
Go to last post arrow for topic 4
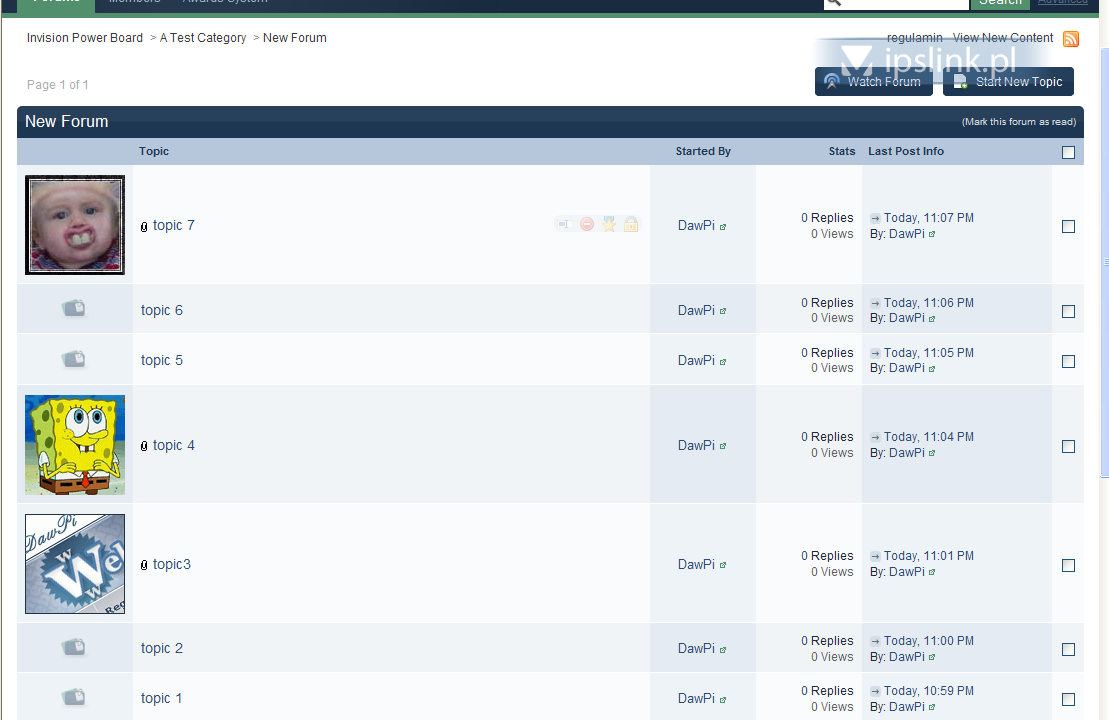pyautogui.click(x=875, y=437)
